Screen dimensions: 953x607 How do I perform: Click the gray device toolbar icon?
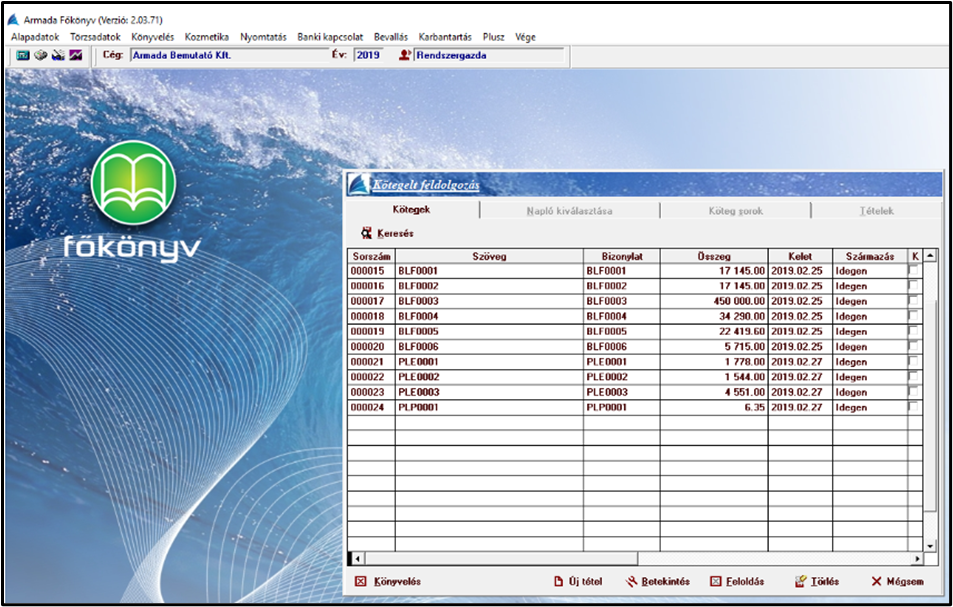click(41, 55)
